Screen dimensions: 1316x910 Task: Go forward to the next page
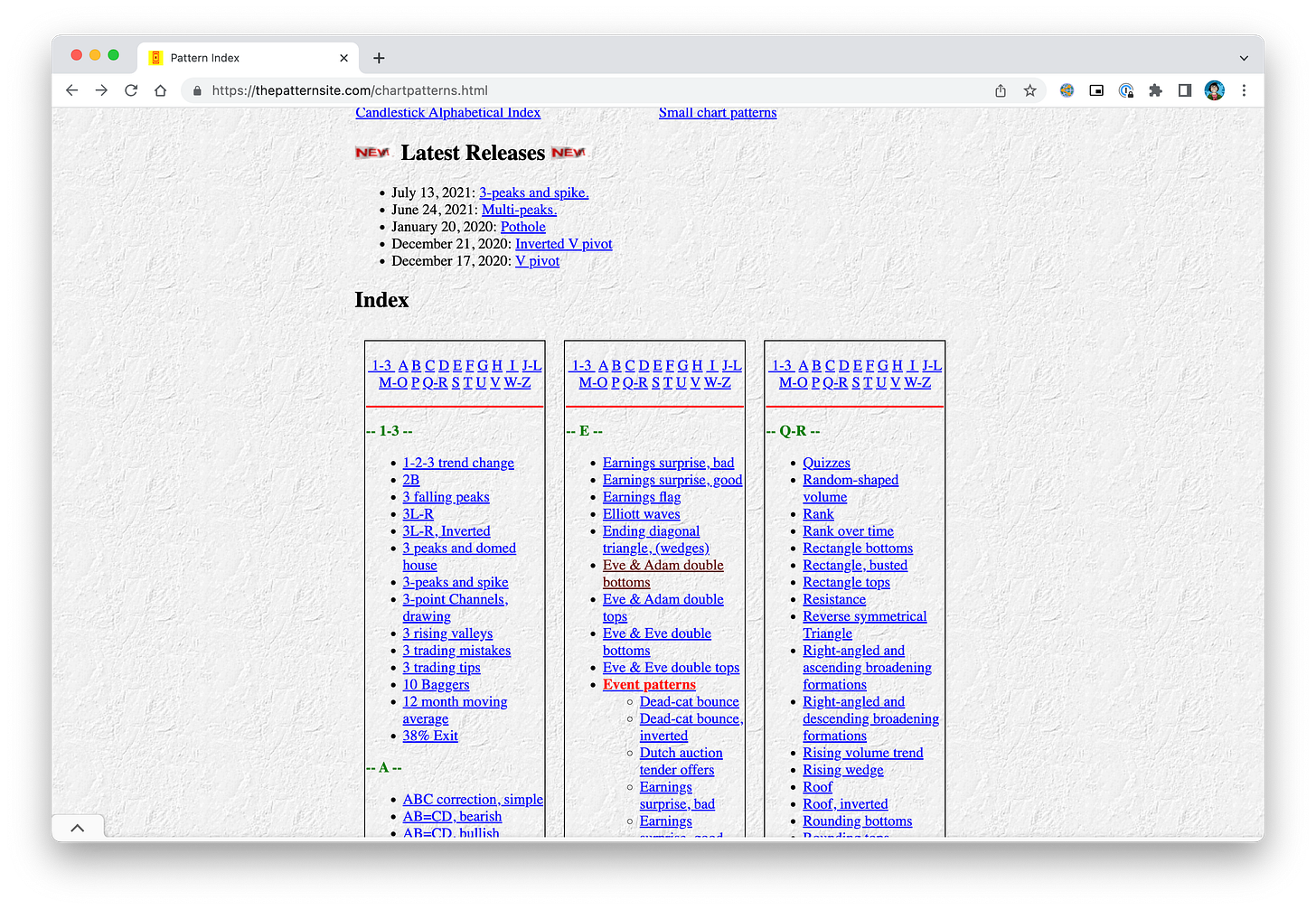pos(101,90)
